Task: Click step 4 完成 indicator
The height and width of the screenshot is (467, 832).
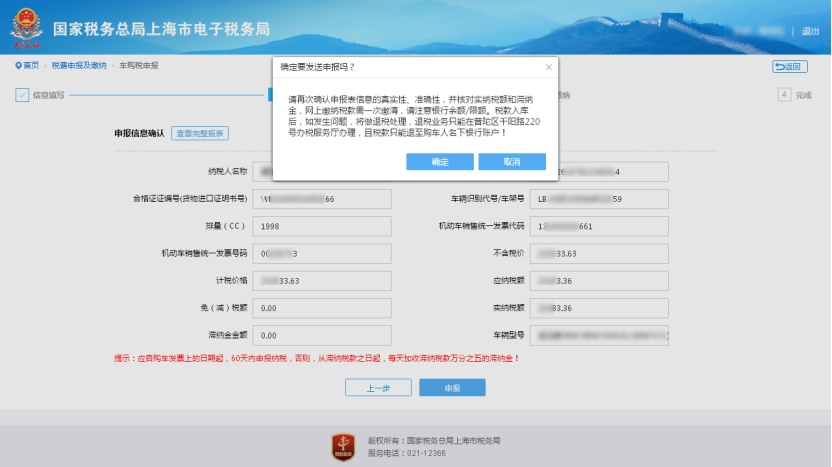Action: pos(794,95)
